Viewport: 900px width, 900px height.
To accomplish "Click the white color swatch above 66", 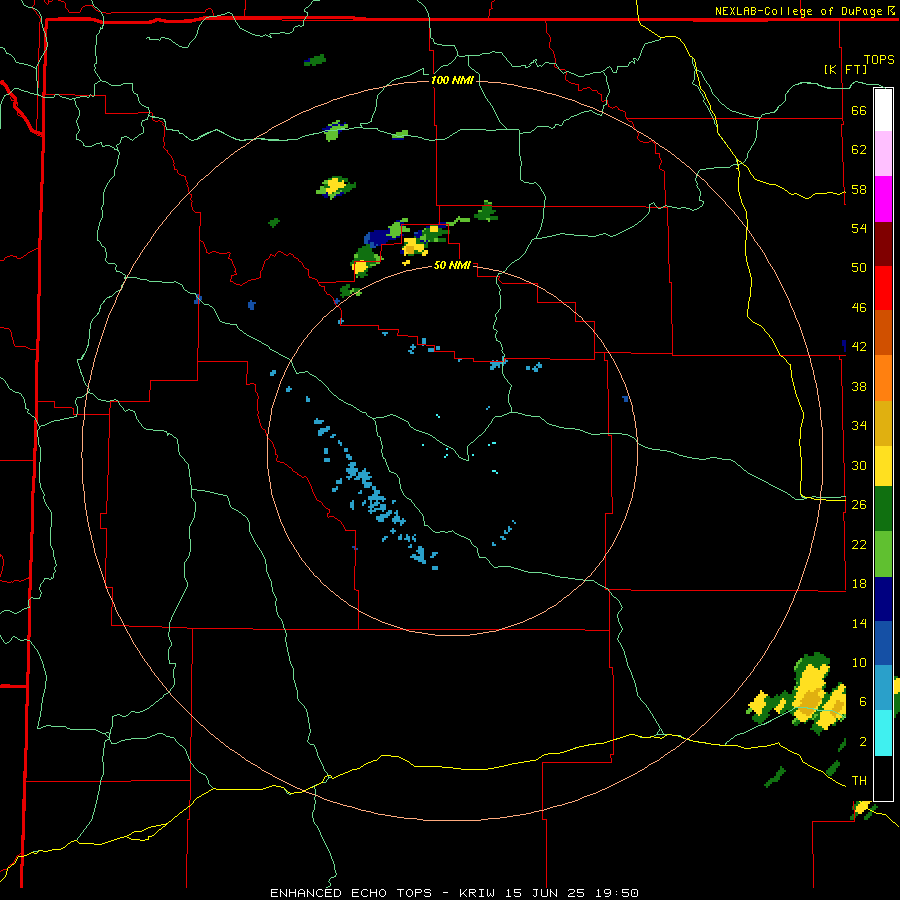I will click(x=883, y=110).
